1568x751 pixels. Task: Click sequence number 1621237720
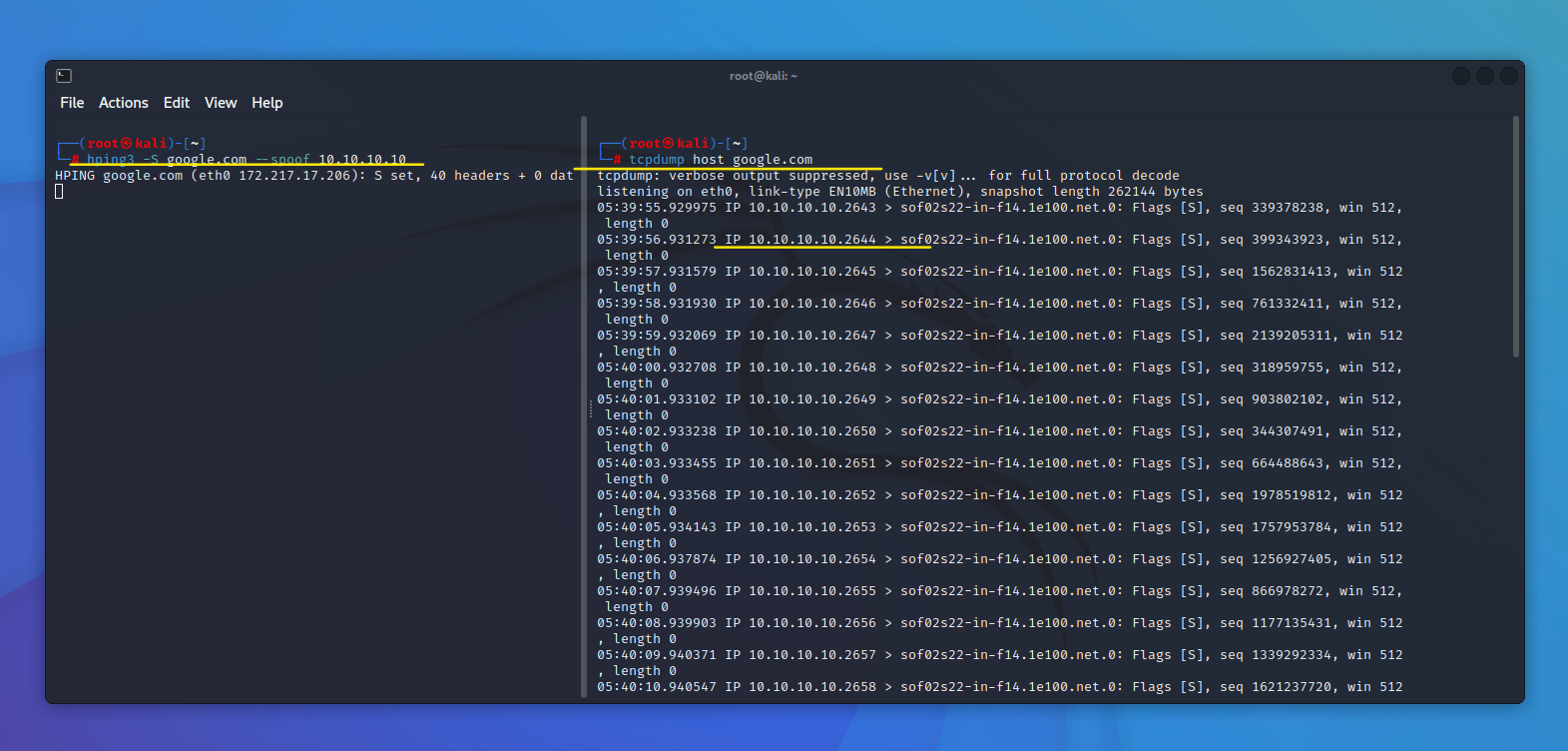(x=1292, y=687)
